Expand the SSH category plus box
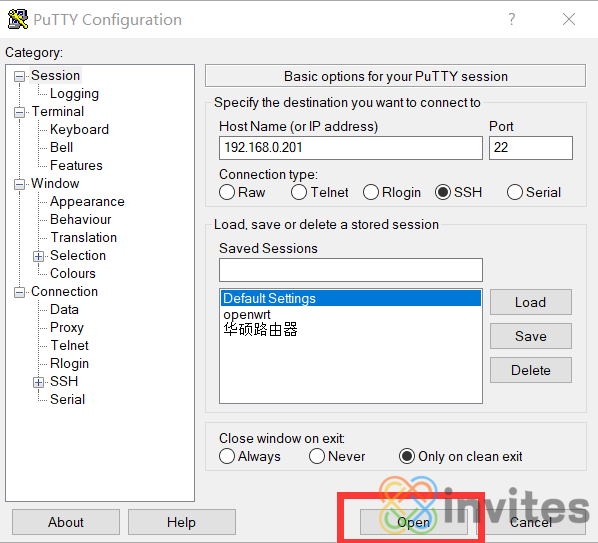The height and width of the screenshot is (543, 598). click(38, 382)
